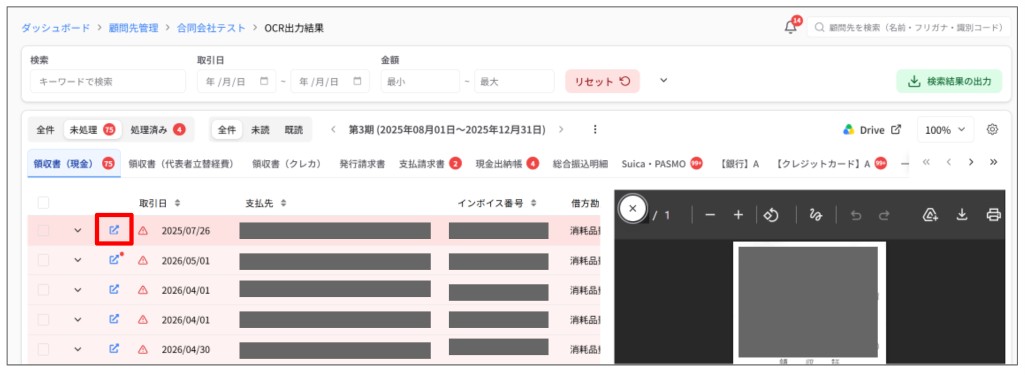Screen dimensions: 1025x375
Task: Tick checkbox of 2025/07/26 row
Action: [x=43, y=230]
